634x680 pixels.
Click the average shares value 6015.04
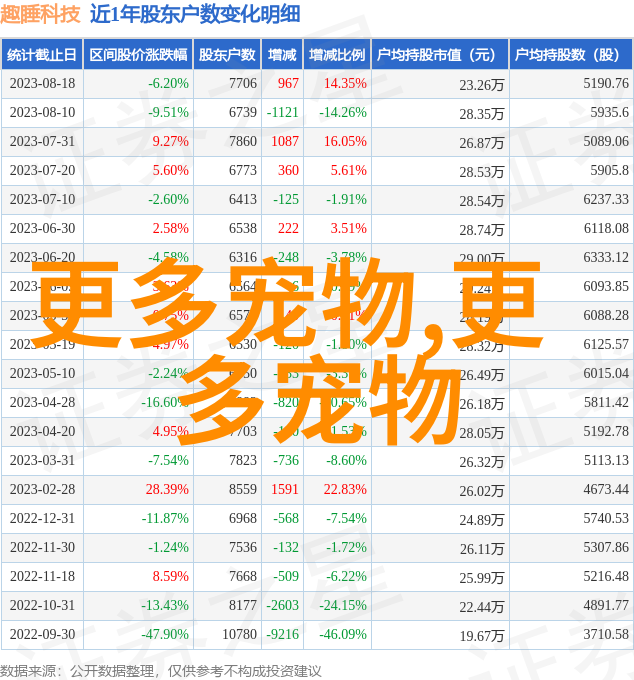pos(606,373)
